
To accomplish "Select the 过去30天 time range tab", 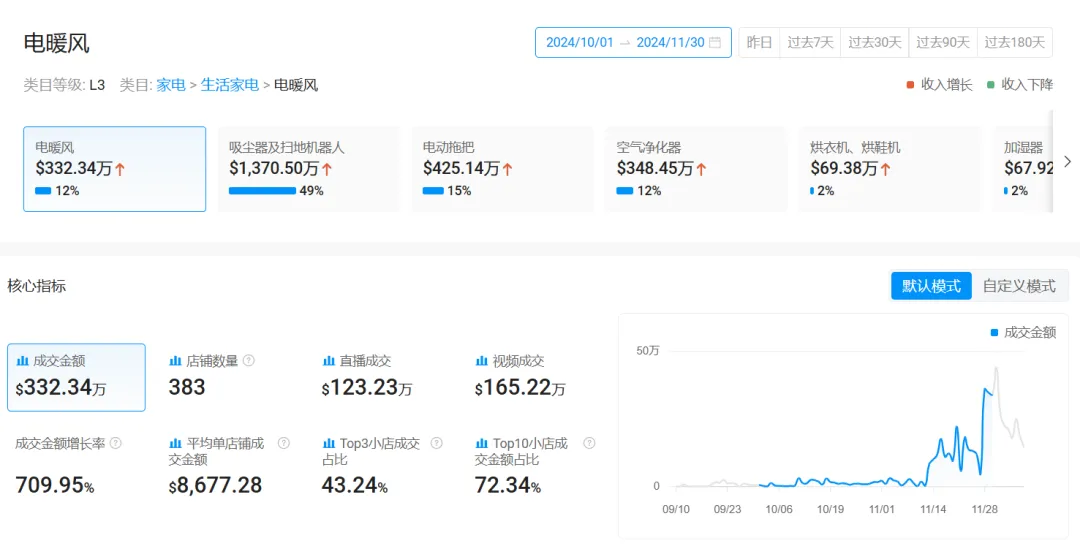I will pos(874,43).
